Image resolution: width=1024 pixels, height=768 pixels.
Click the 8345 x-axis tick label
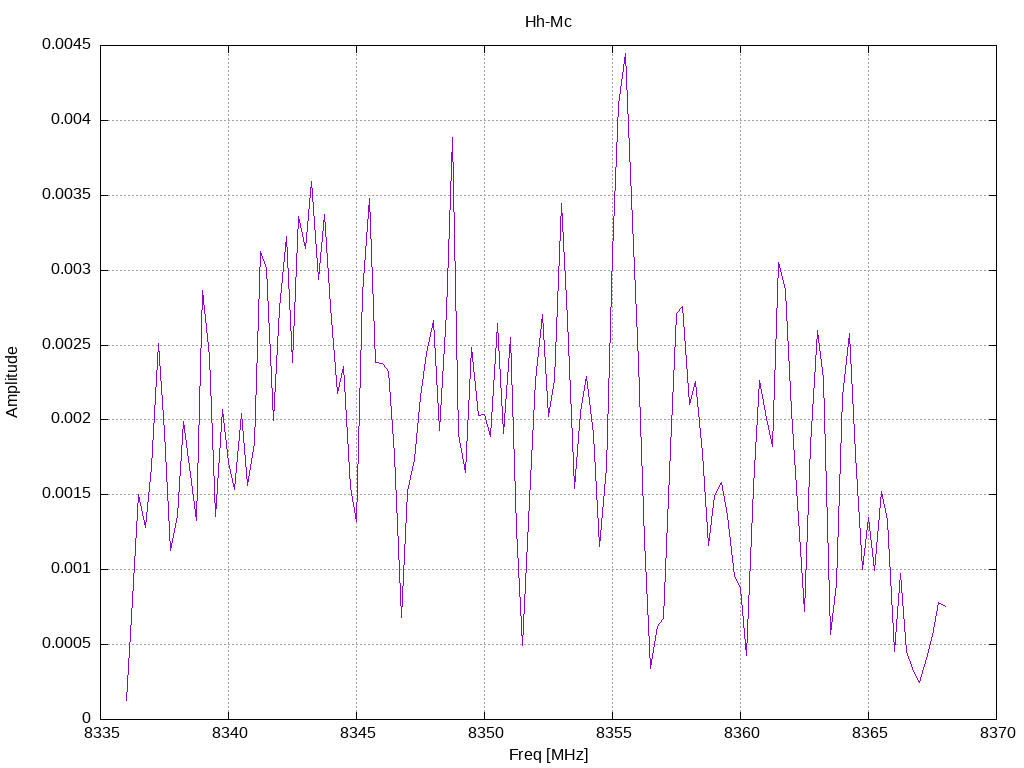pos(357,733)
